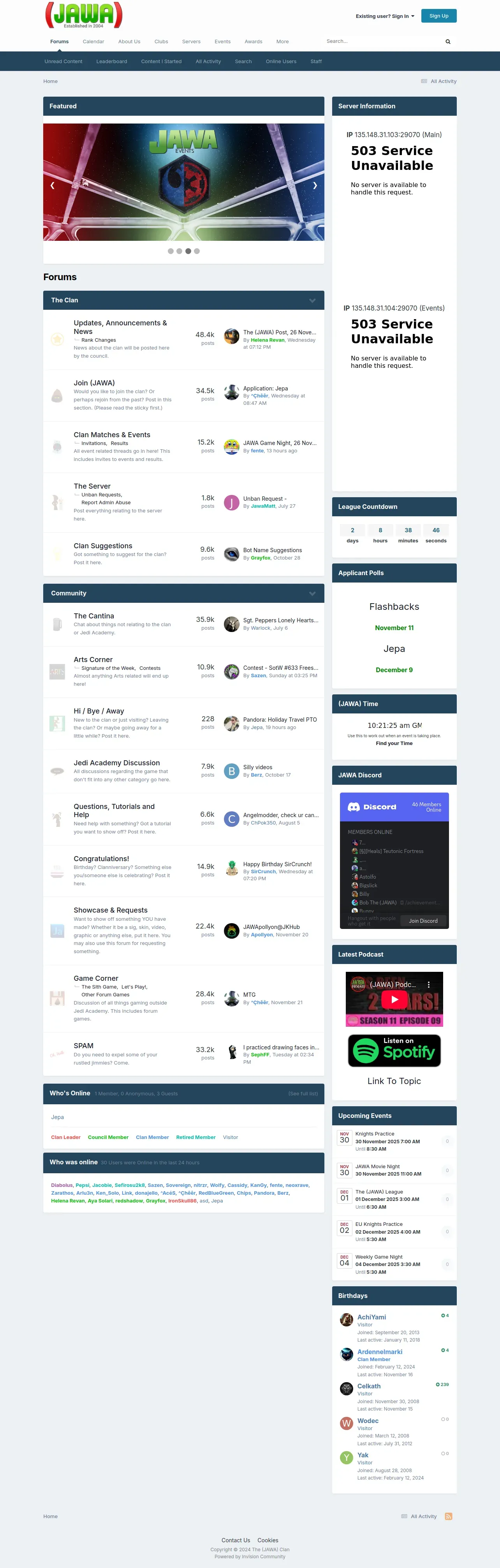Click JawaMatt's J avatar for Unban Request
The width and height of the screenshot is (500, 1568).
tap(231, 502)
